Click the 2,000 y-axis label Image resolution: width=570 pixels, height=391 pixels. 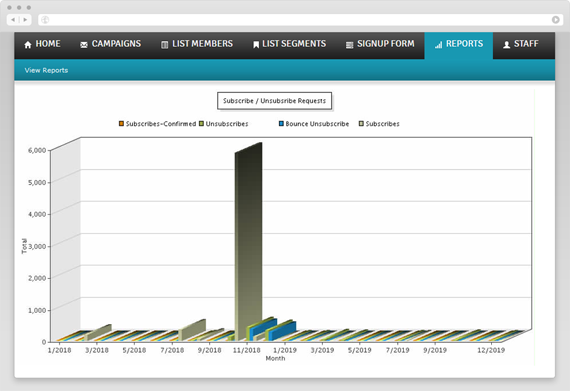(x=37, y=278)
